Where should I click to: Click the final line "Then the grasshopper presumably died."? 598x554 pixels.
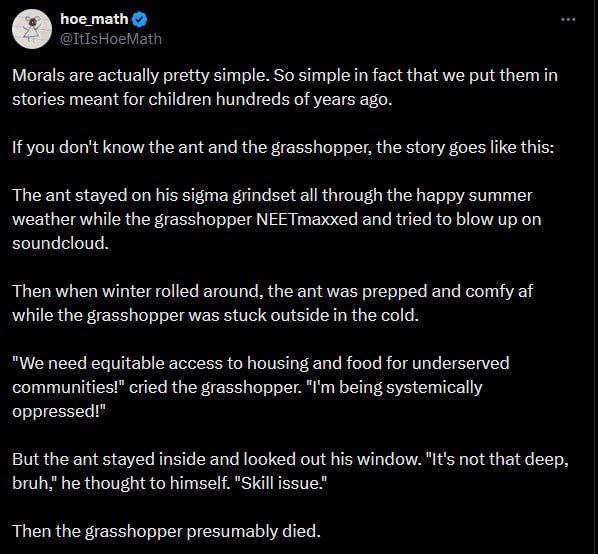click(166, 531)
